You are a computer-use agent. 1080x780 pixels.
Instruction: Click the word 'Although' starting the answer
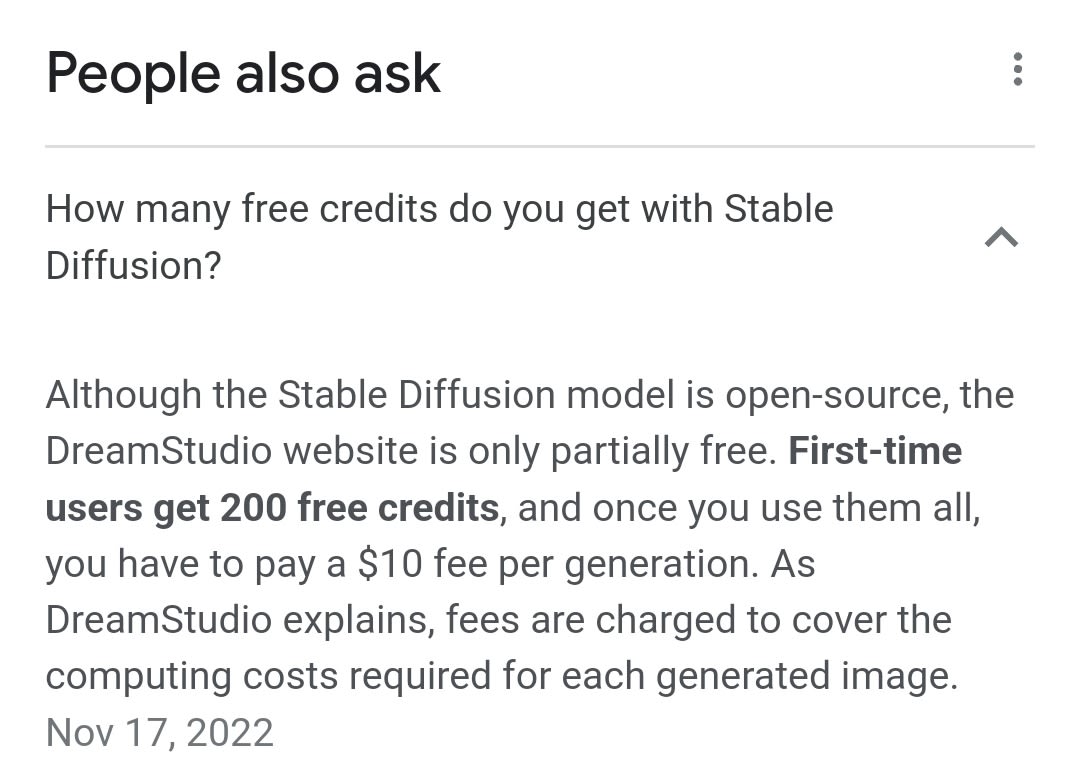tap(123, 395)
